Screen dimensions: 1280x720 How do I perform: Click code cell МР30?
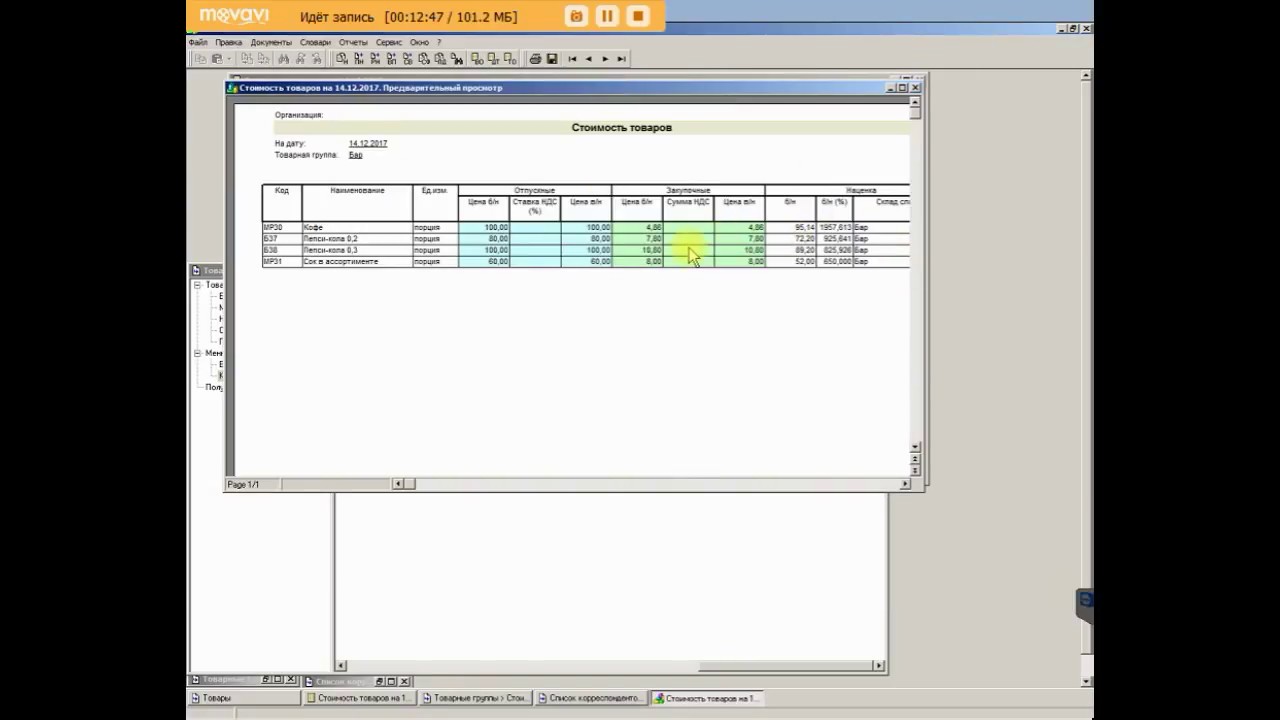282,228
